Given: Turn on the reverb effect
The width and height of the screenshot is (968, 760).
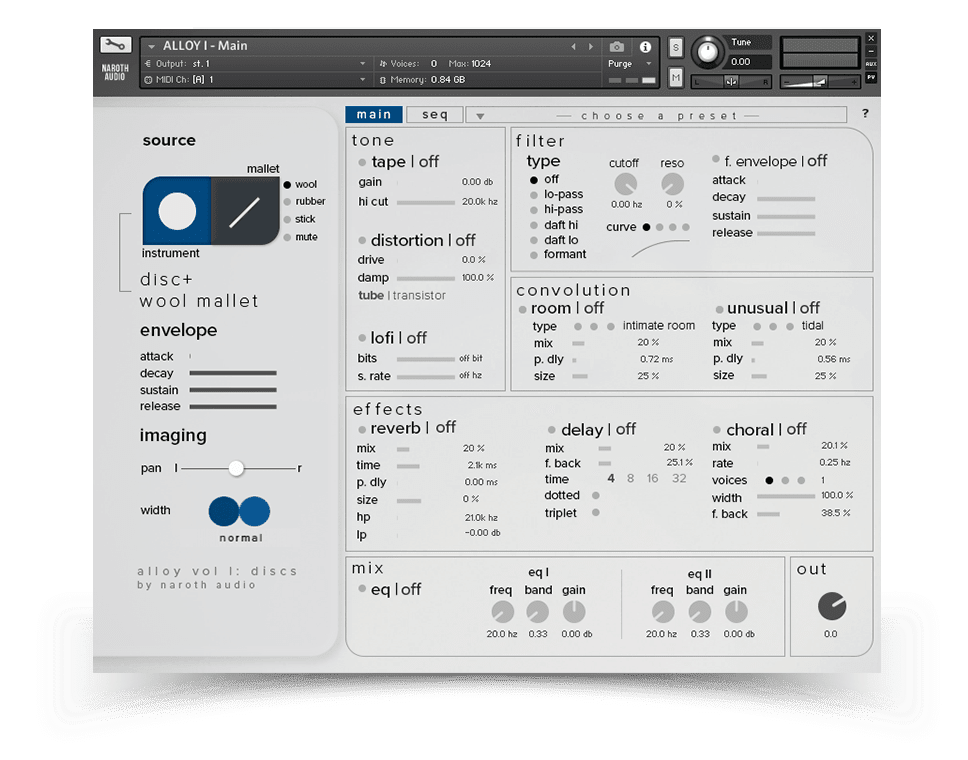Looking at the screenshot, I should tap(362, 428).
